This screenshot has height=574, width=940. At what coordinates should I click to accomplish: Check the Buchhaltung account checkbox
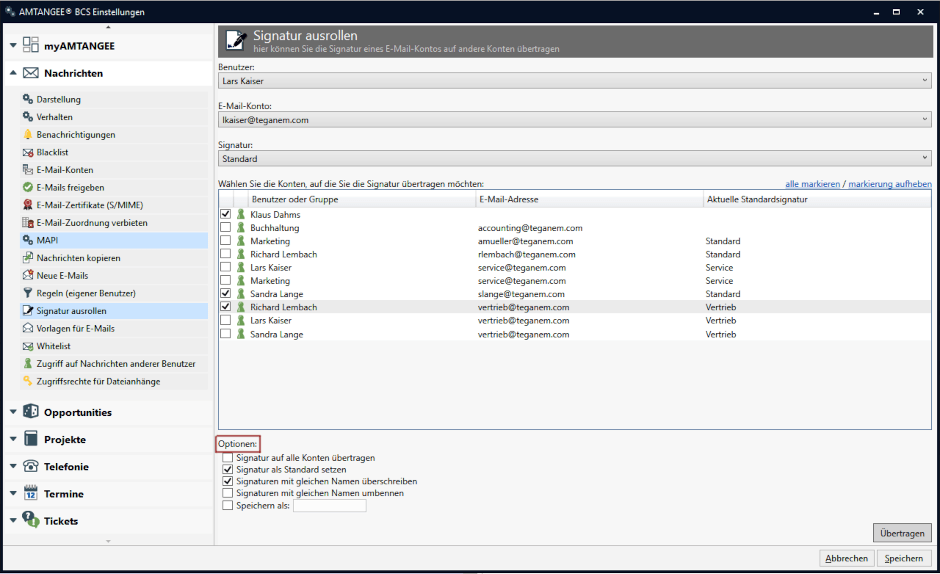pos(225,227)
